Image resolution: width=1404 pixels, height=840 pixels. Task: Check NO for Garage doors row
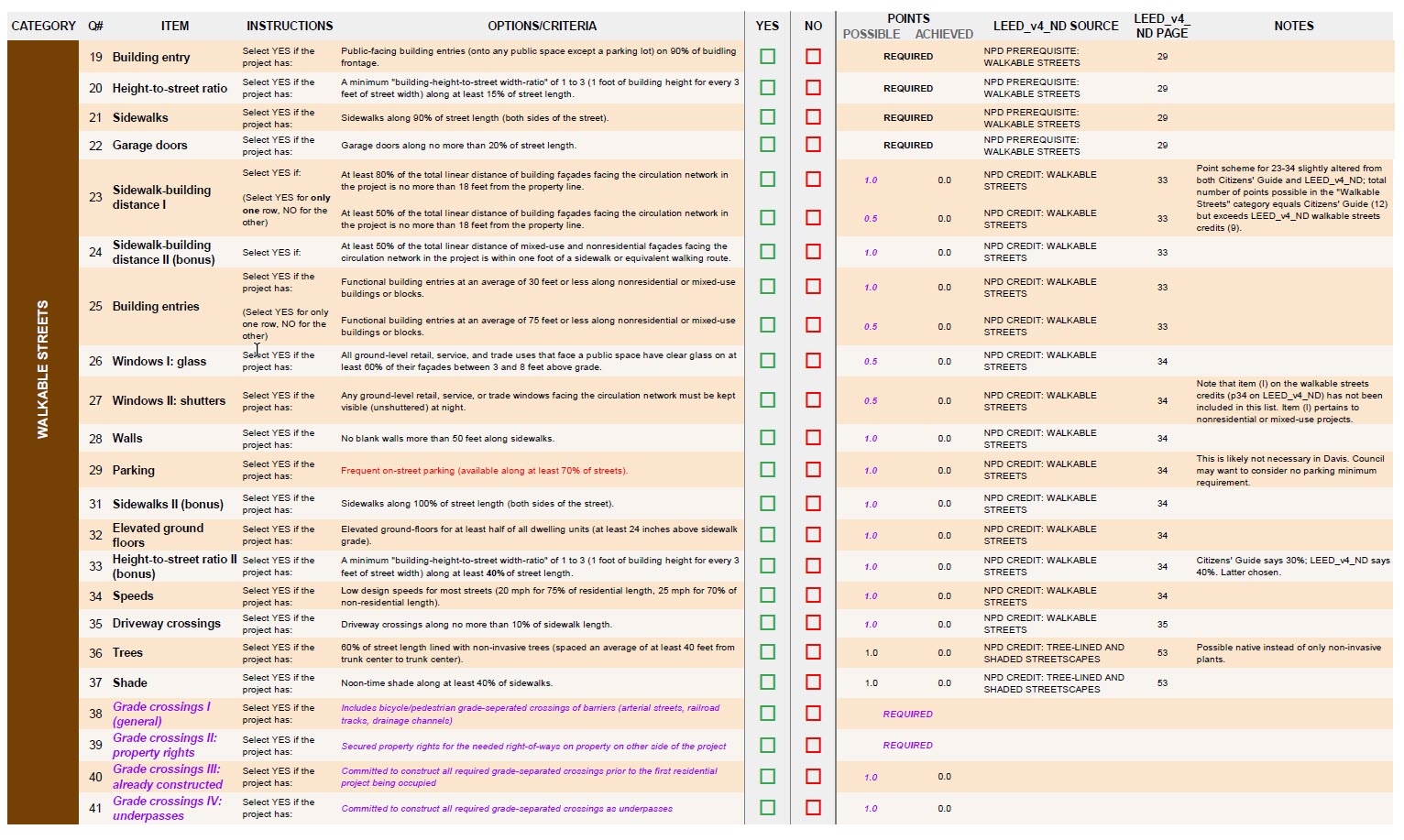pyautogui.click(x=813, y=145)
